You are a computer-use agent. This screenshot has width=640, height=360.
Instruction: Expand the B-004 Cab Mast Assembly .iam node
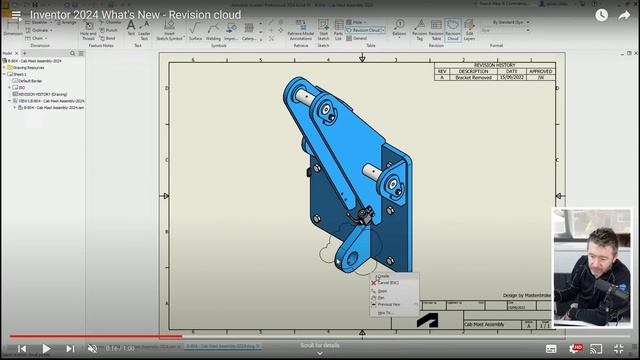pos(15,107)
